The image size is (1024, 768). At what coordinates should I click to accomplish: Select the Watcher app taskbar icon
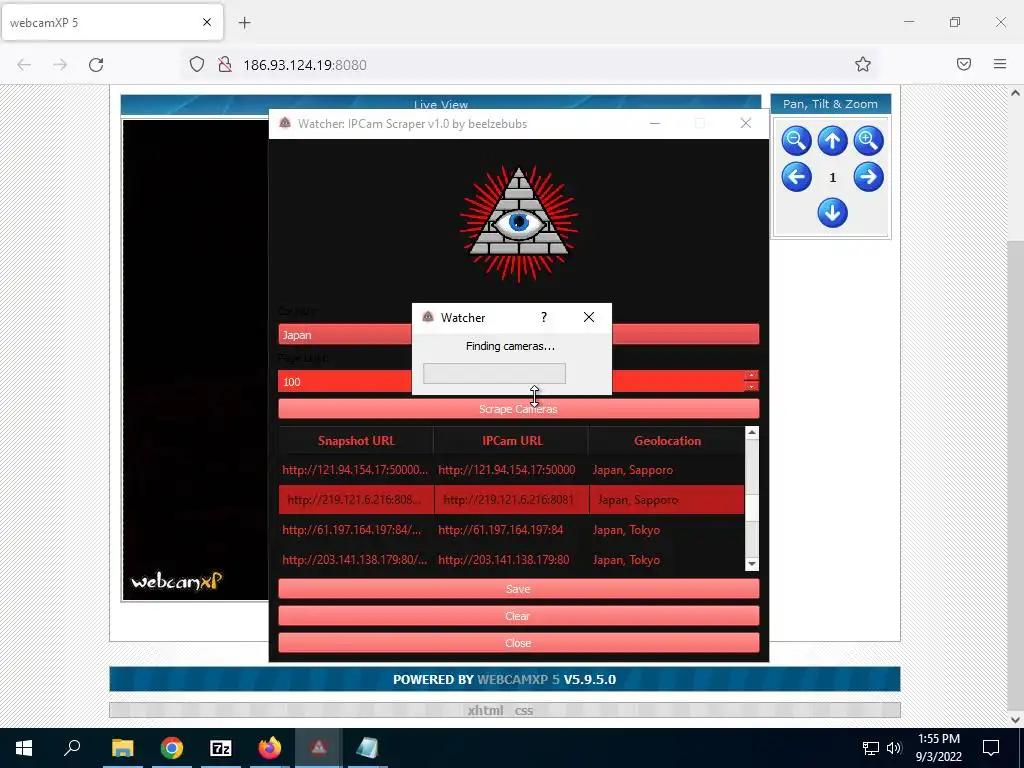pos(319,748)
